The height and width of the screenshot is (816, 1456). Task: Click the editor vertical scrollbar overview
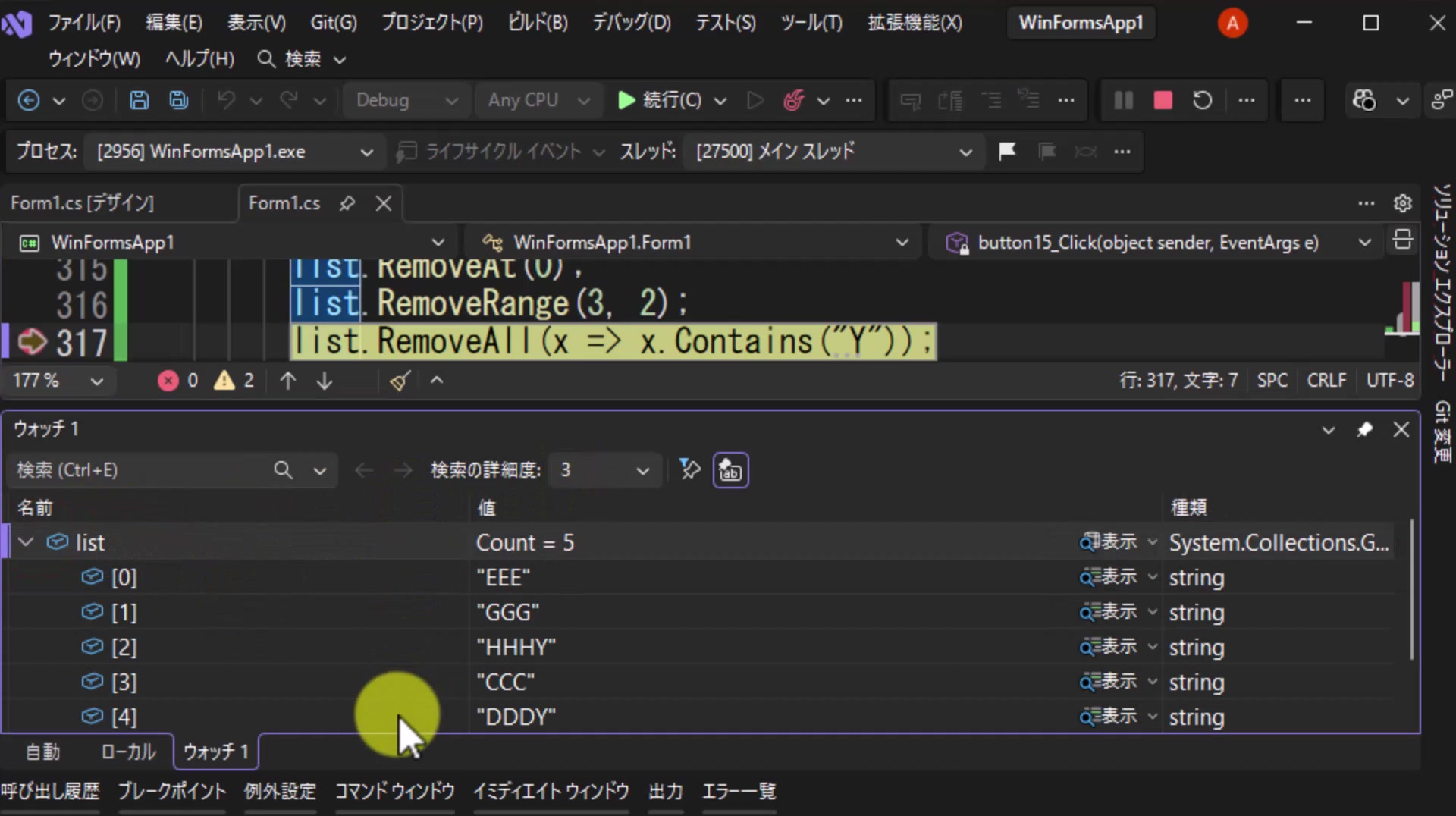(1404, 310)
